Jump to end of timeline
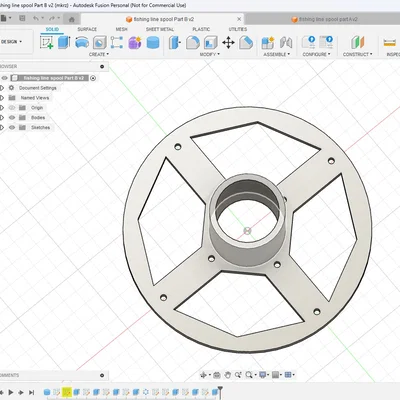This screenshot has width=400, height=400. [31, 392]
